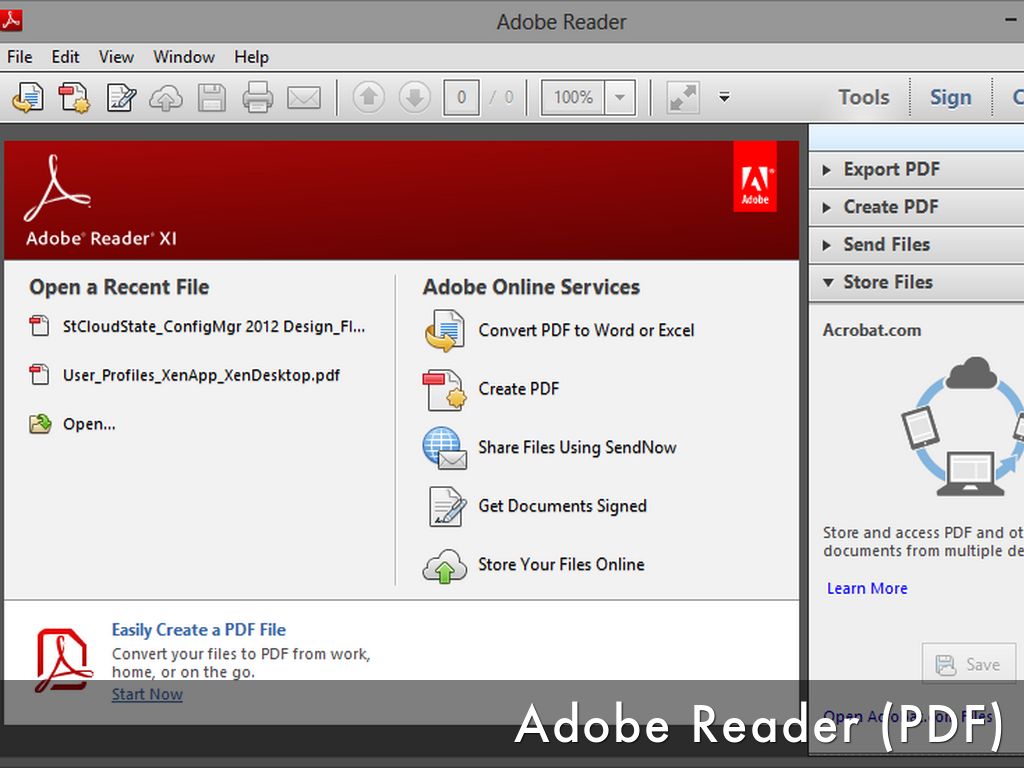
Task: Select Get Documents Signed
Action: [x=562, y=505]
